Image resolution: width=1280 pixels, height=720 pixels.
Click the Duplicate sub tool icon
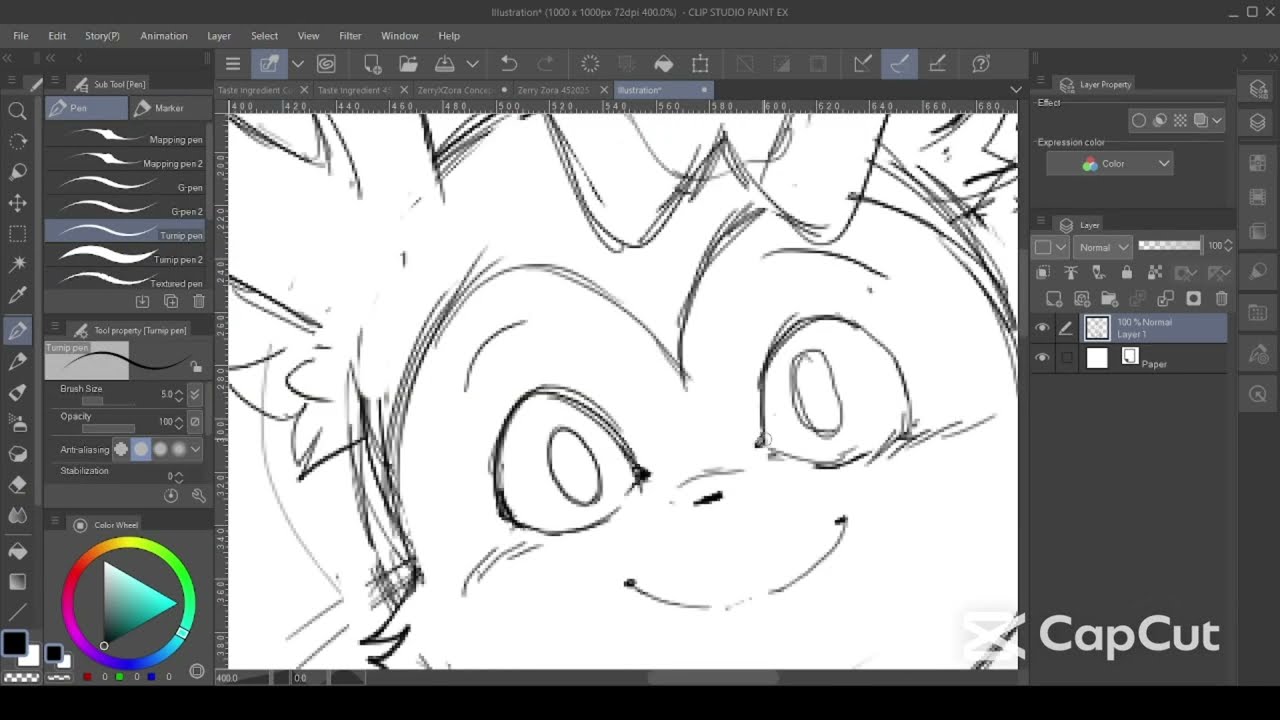pyautogui.click(x=171, y=301)
